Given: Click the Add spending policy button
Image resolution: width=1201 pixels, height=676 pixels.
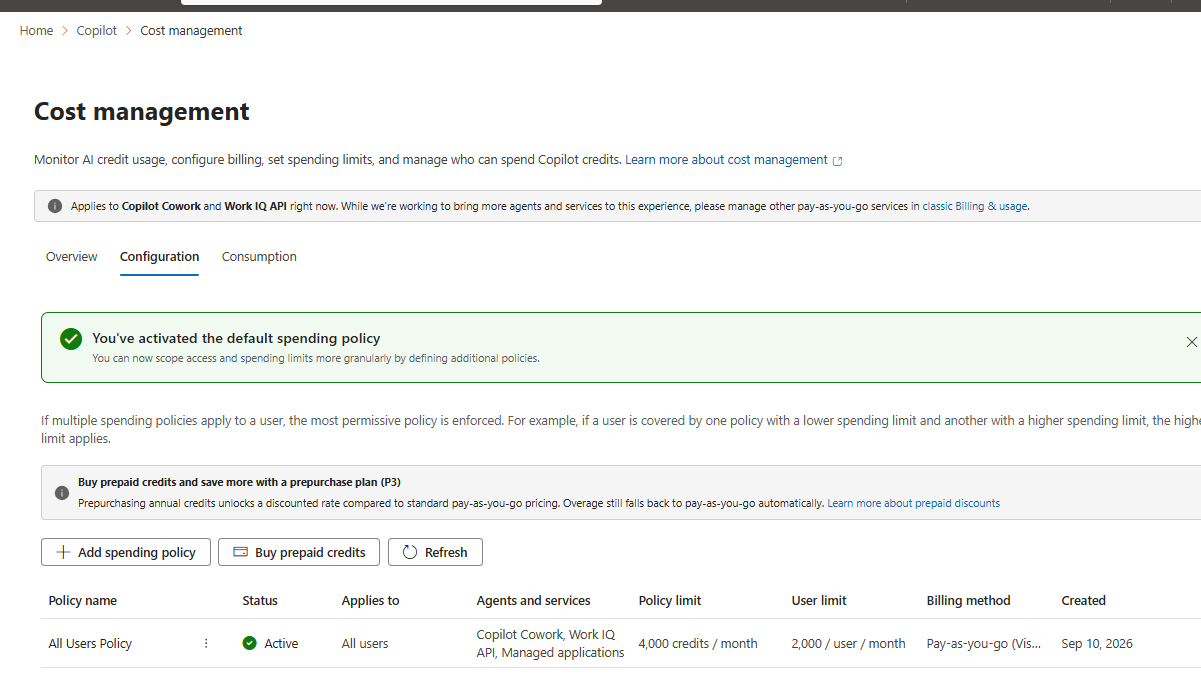Looking at the screenshot, I should click(x=126, y=552).
